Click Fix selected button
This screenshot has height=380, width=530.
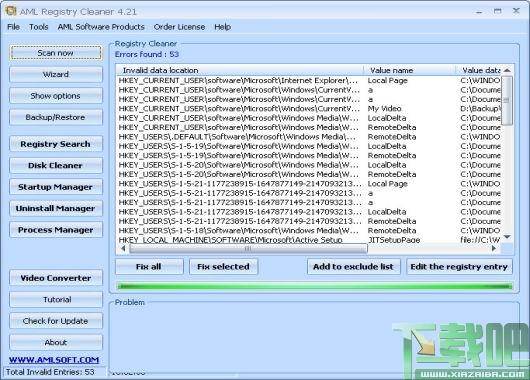pos(223,267)
